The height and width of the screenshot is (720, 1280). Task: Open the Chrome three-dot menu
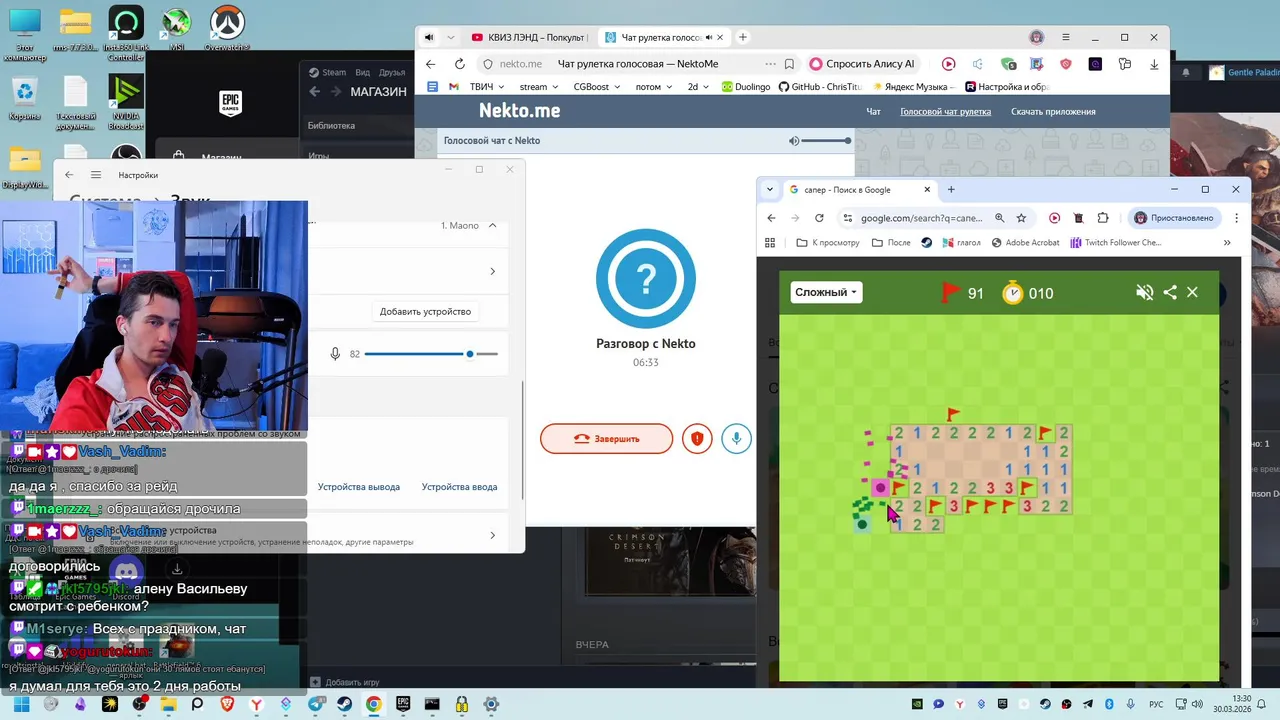[x=1236, y=217]
